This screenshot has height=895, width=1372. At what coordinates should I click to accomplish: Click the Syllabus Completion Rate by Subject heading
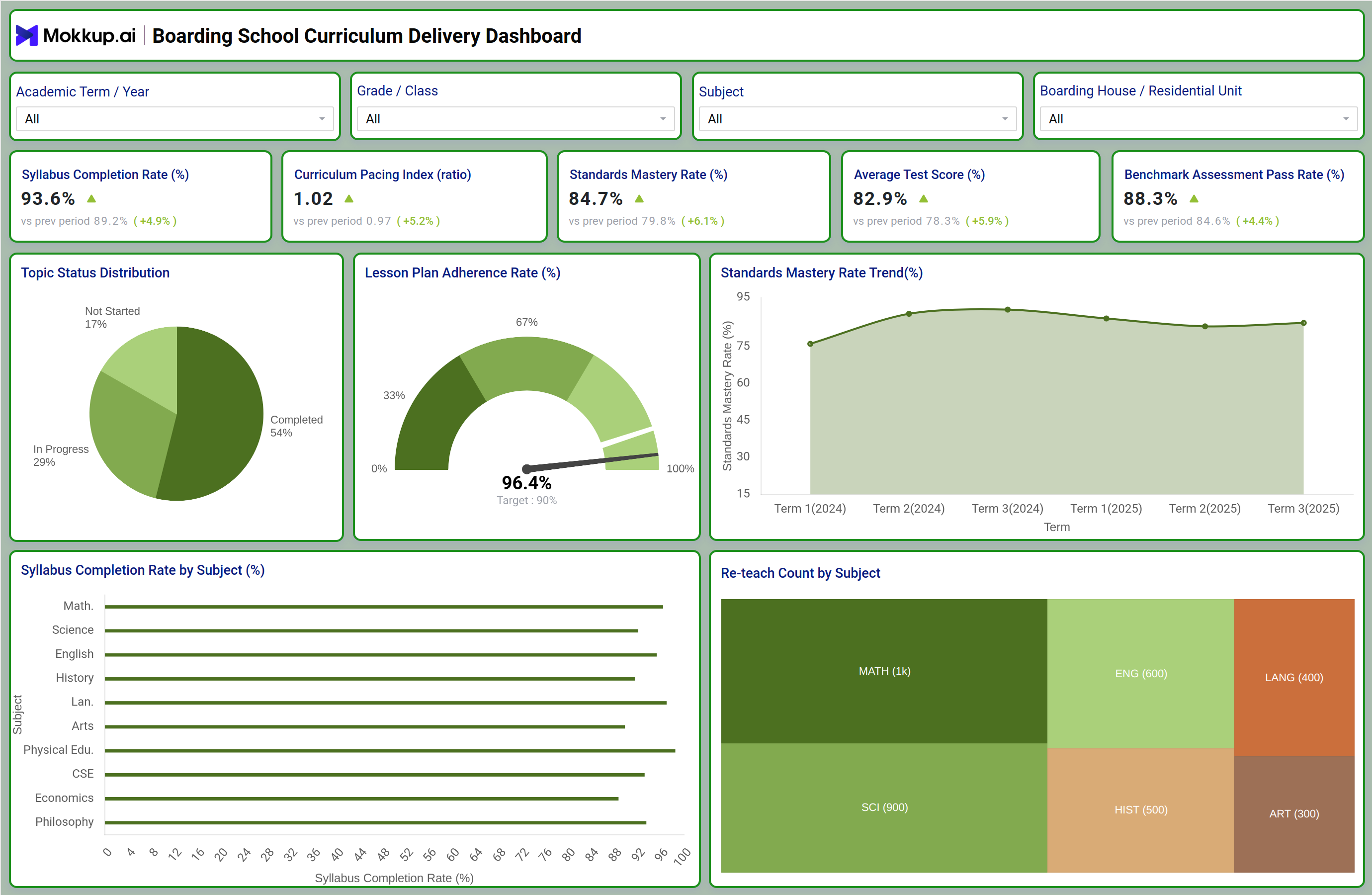pyautogui.click(x=142, y=570)
